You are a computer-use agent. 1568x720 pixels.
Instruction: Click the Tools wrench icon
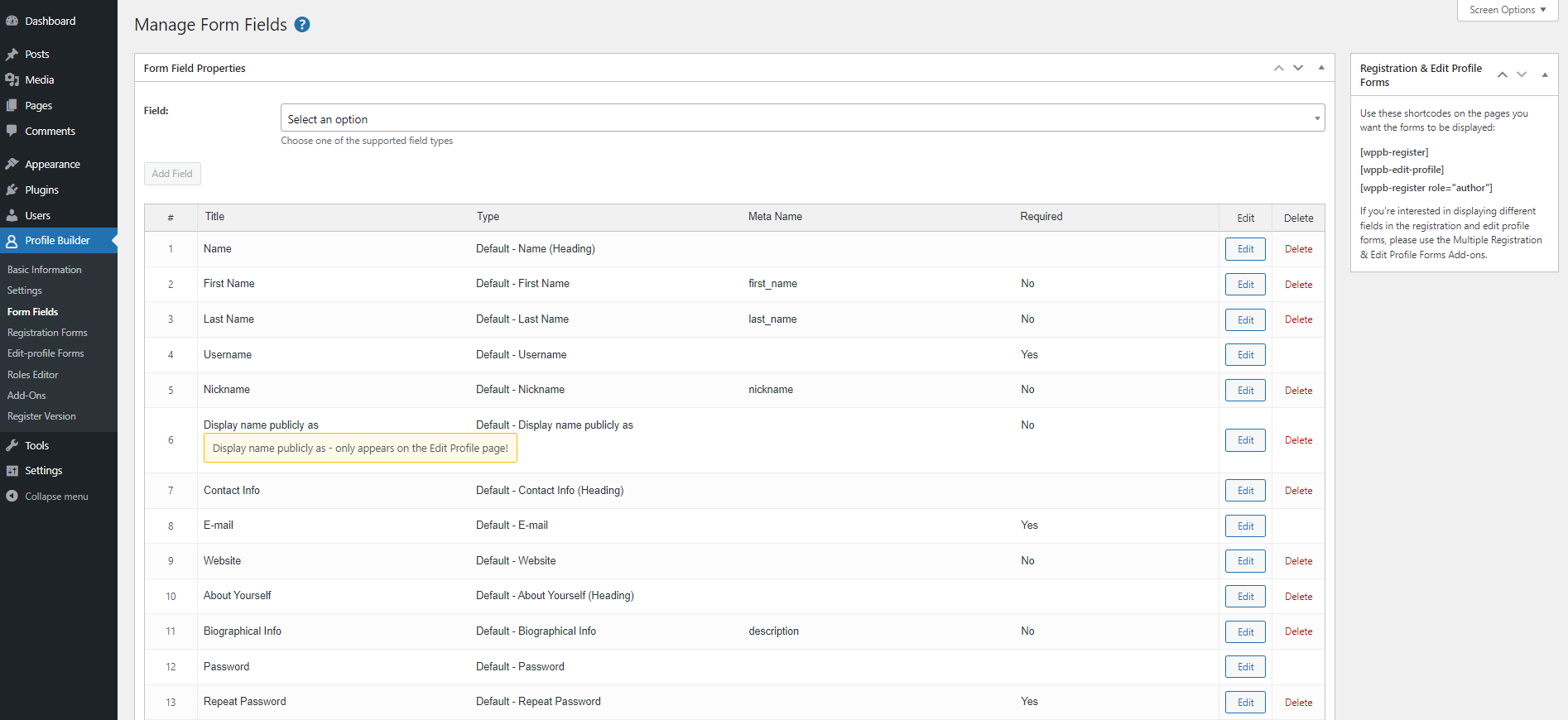click(x=12, y=445)
